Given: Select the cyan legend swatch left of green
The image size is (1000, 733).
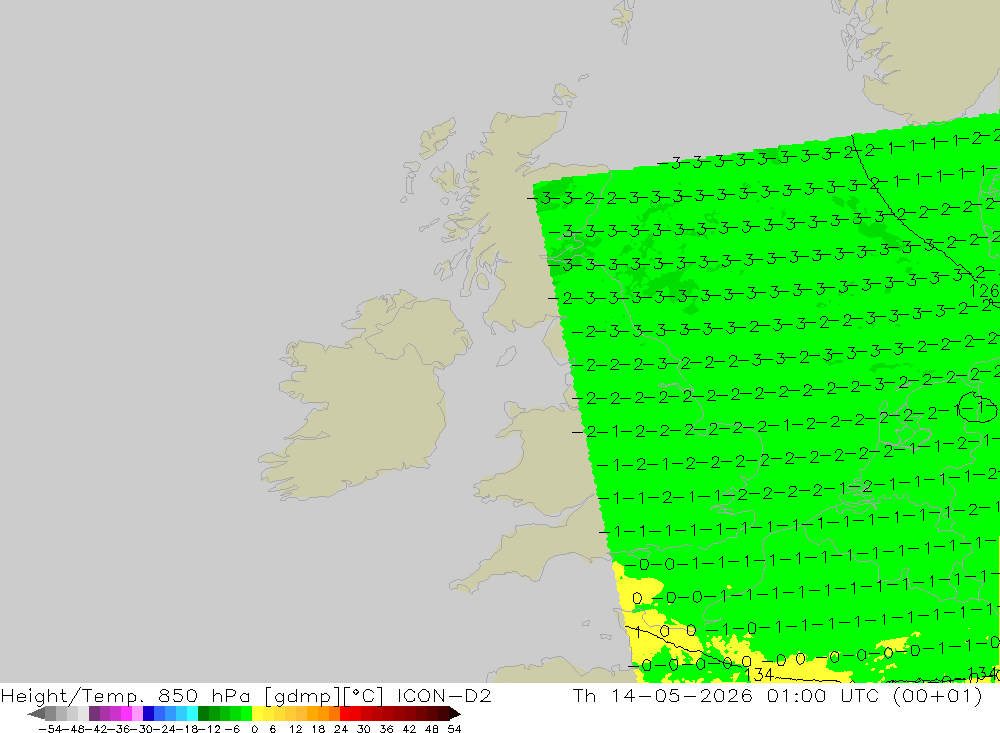Looking at the screenshot, I should [x=192, y=713].
